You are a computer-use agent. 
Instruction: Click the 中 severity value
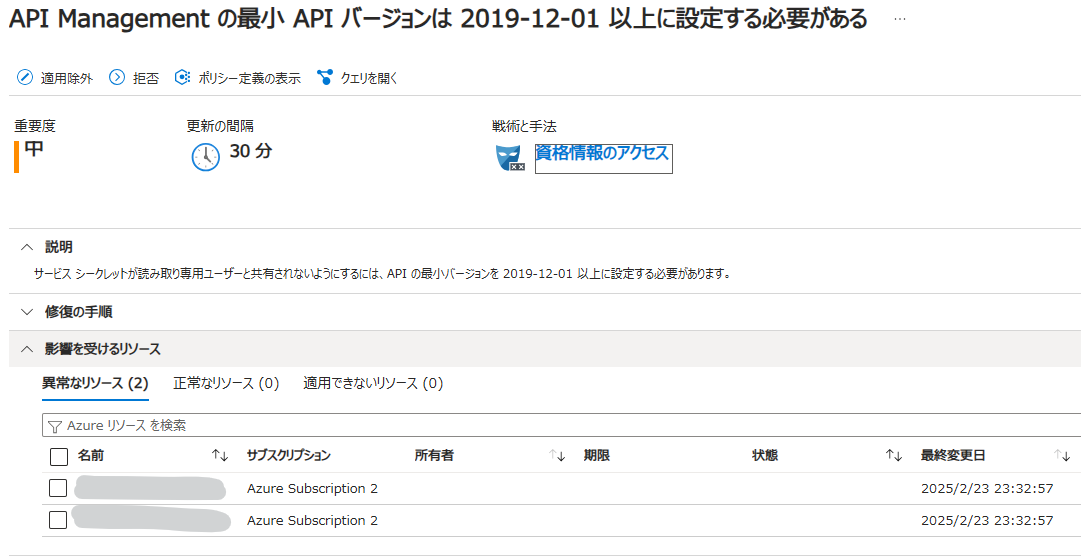[34, 150]
